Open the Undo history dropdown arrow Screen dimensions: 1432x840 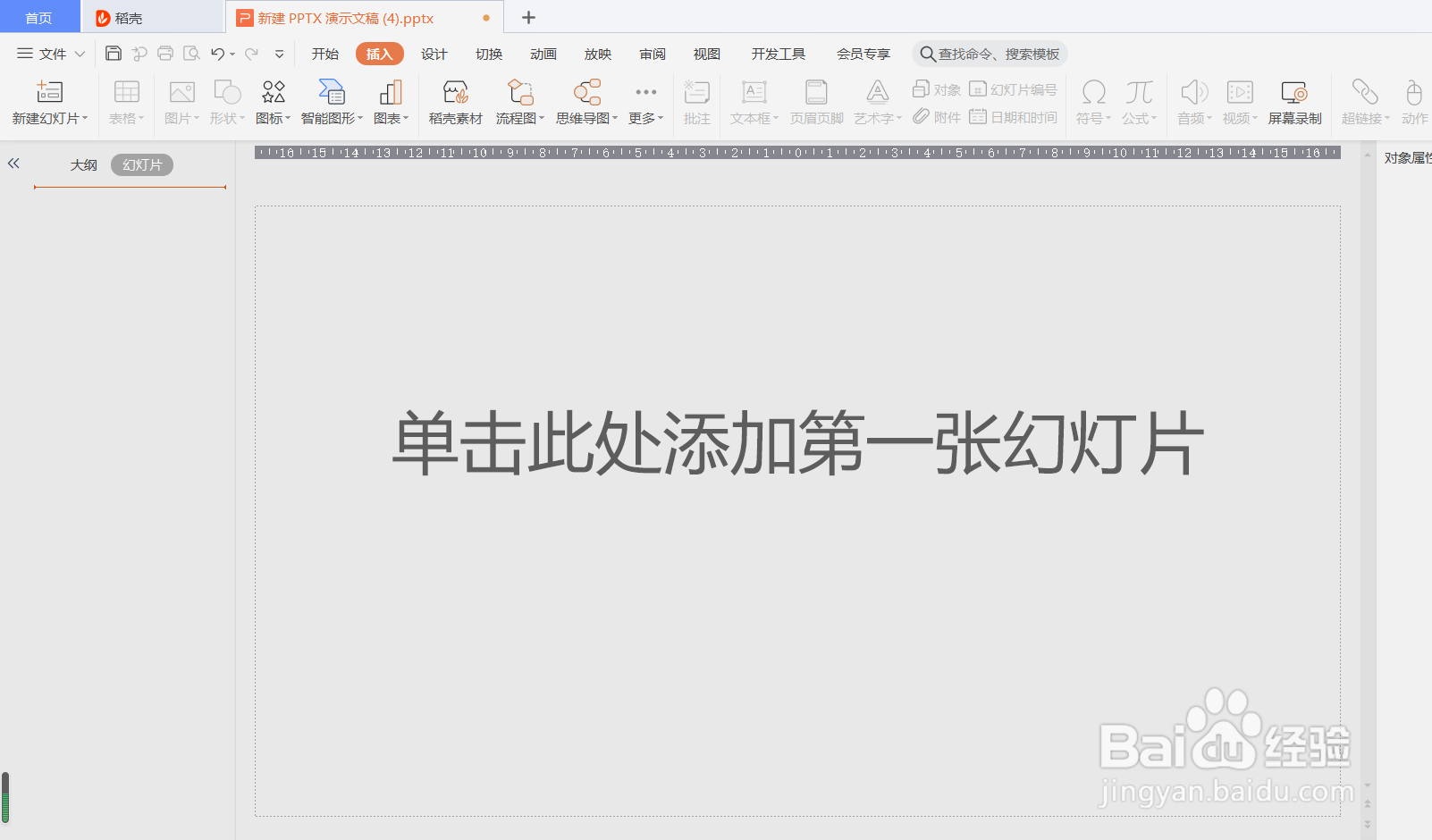[232, 54]
